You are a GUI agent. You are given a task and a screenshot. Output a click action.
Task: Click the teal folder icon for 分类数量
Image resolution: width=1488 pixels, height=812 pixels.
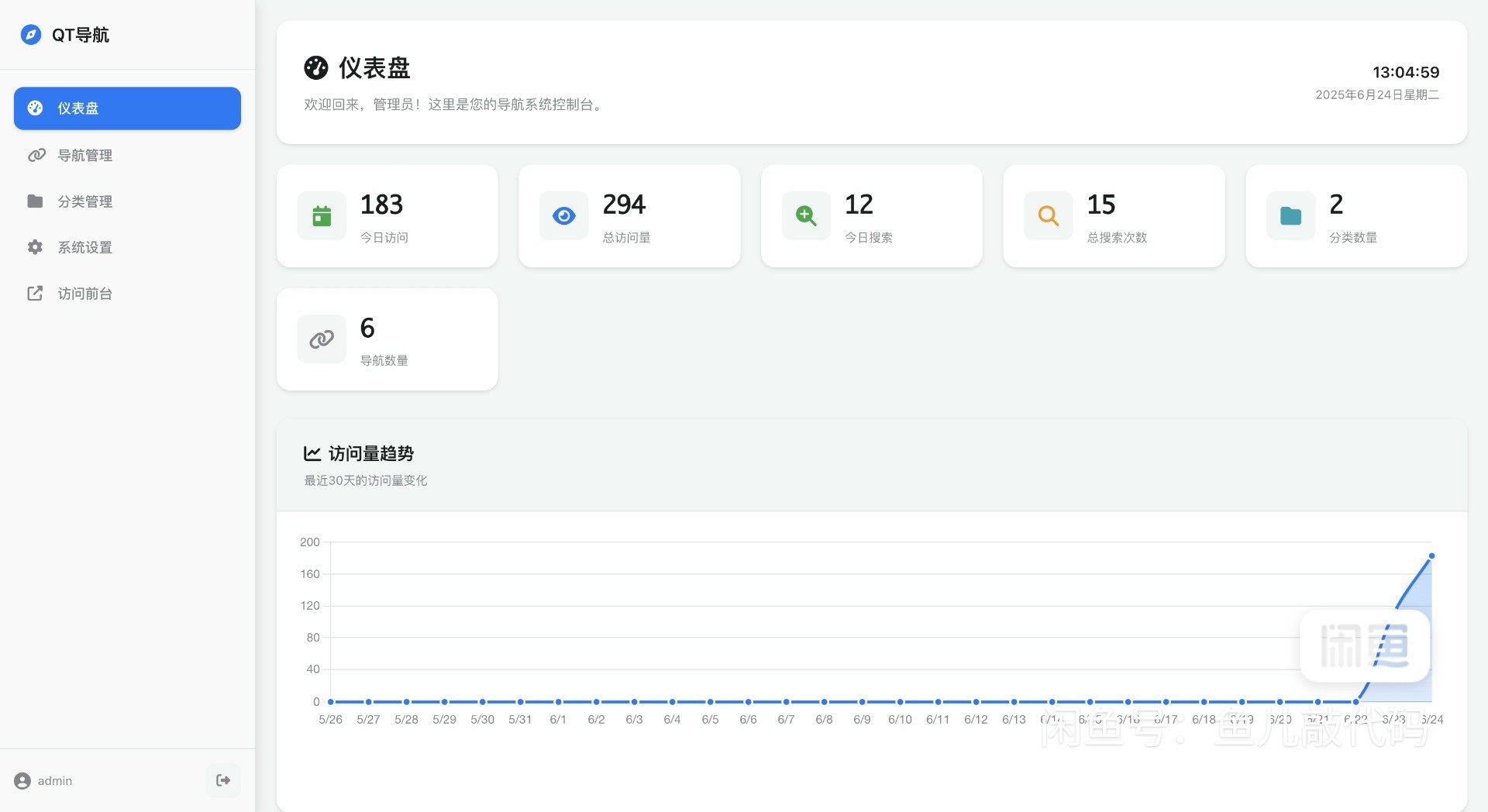click(1290, 216)
